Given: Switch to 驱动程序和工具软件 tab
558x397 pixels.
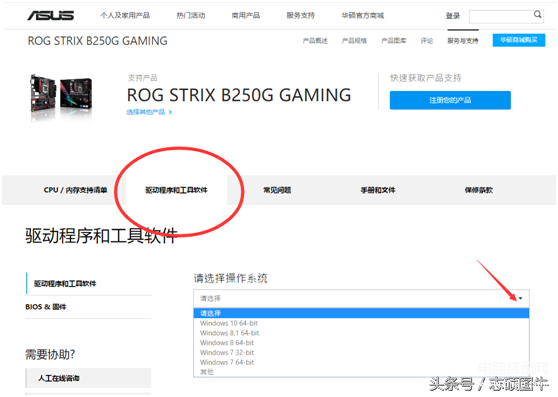Looking at the screenshot, I should coord(176,190).
